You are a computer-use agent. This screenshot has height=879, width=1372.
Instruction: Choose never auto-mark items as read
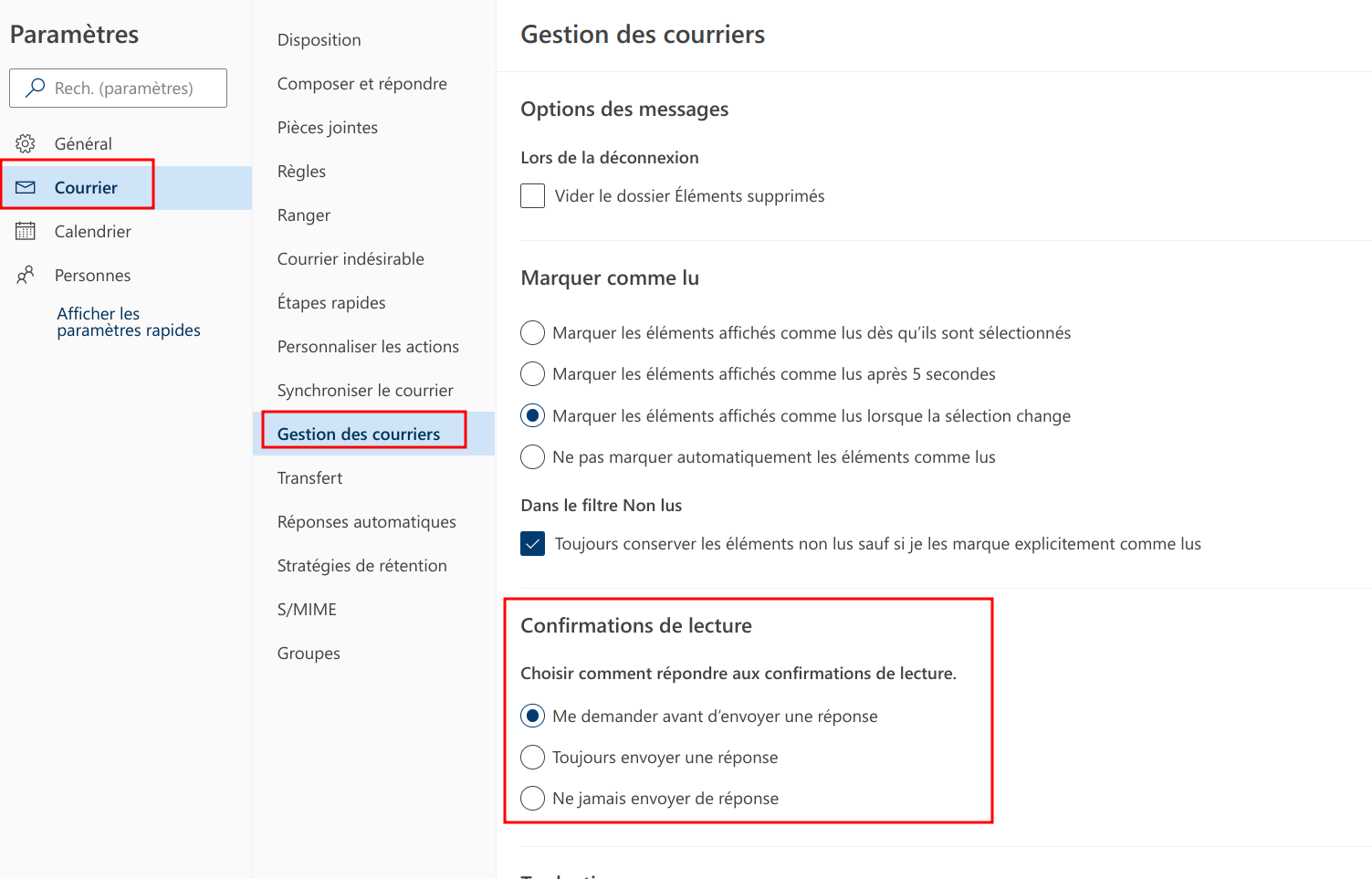533,457
